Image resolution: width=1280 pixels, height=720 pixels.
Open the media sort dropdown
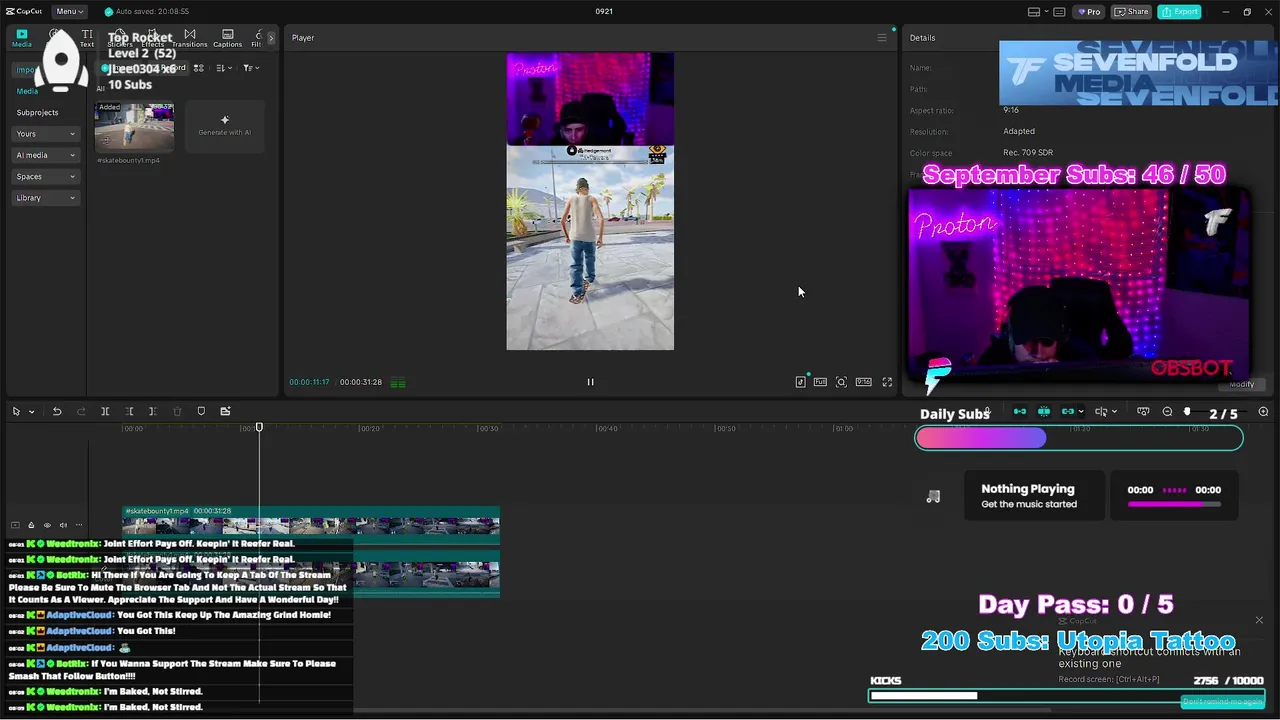pos(224,68)
